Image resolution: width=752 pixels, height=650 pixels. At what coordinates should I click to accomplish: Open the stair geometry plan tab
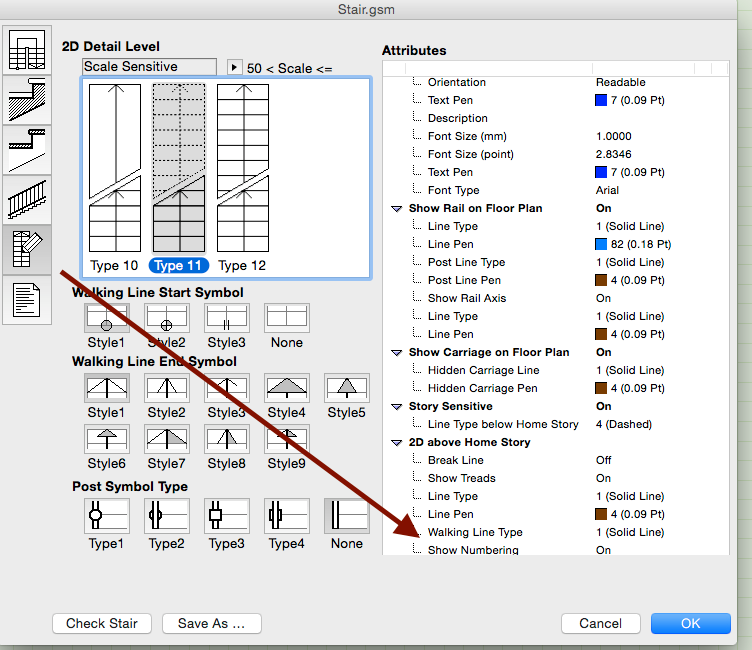click(27, 50)
